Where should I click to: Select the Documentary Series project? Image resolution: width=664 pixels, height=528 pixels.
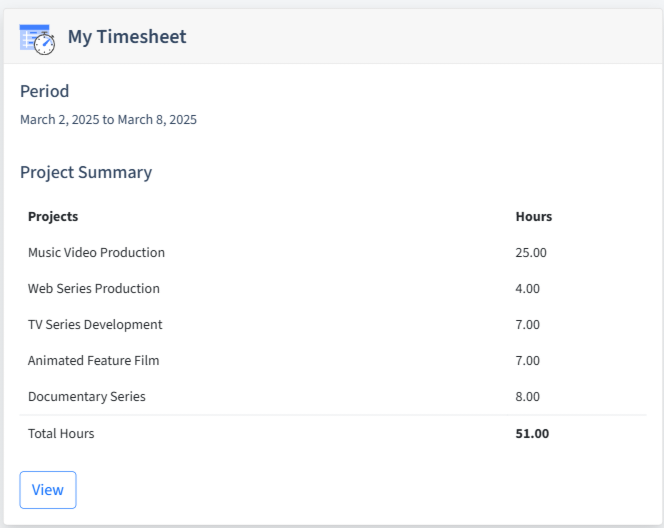[87, 397]
